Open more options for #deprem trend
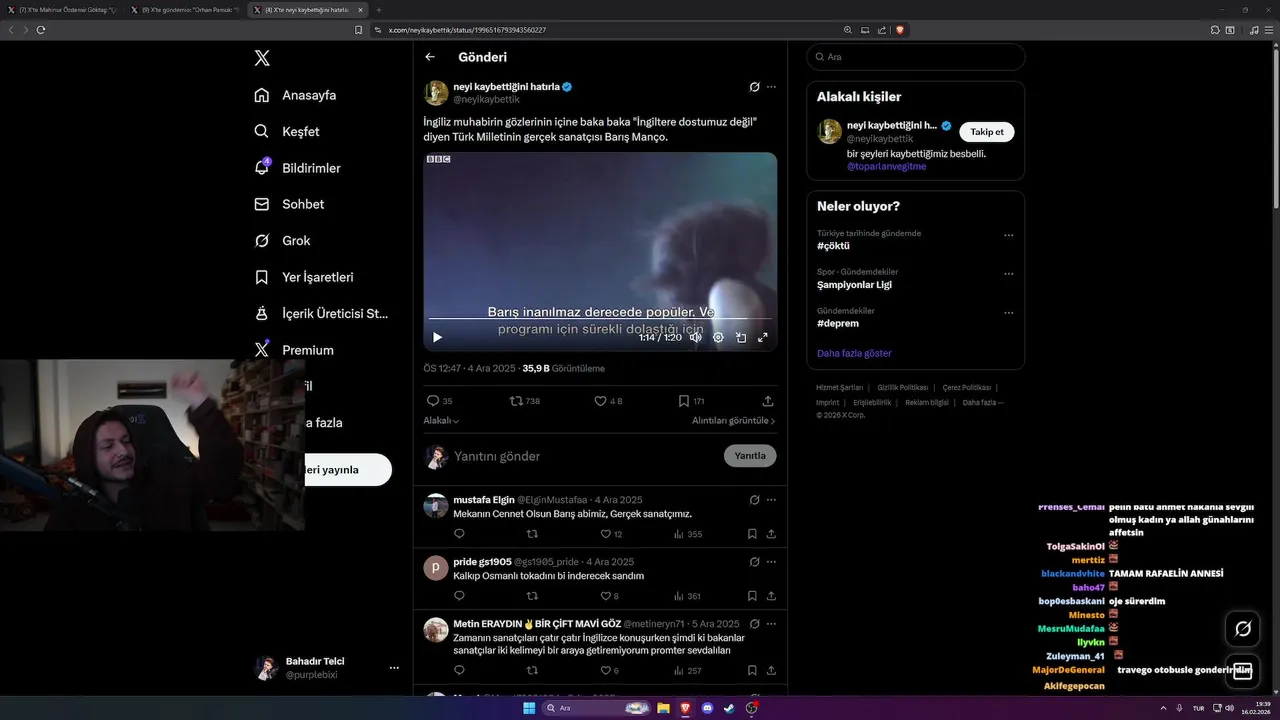Screen dimensions: 1280x720 point(1008,312)
